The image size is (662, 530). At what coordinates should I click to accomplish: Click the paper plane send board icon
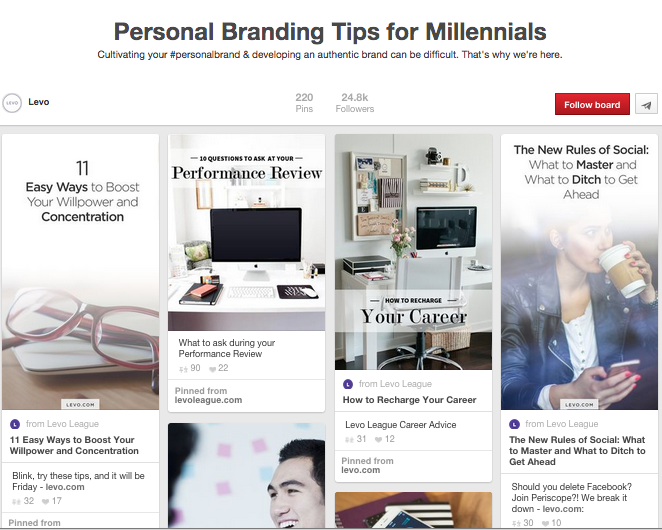coord(646,104)
